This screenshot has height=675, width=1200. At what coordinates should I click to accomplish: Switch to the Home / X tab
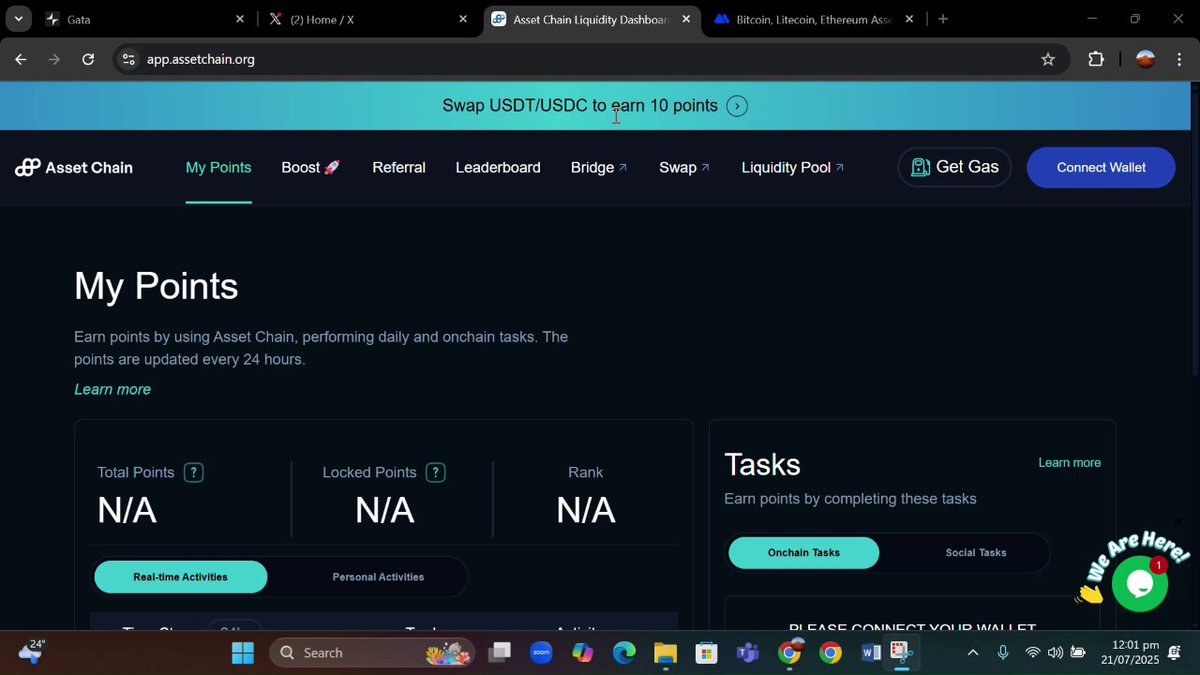click(365, 19)
